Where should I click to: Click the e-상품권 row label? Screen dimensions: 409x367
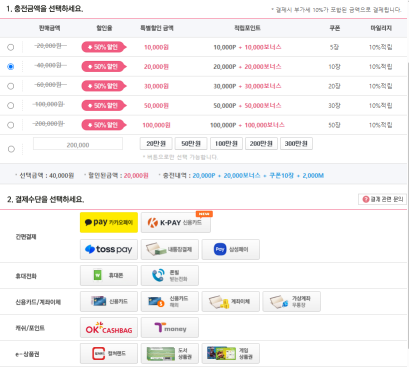point(27,354)
